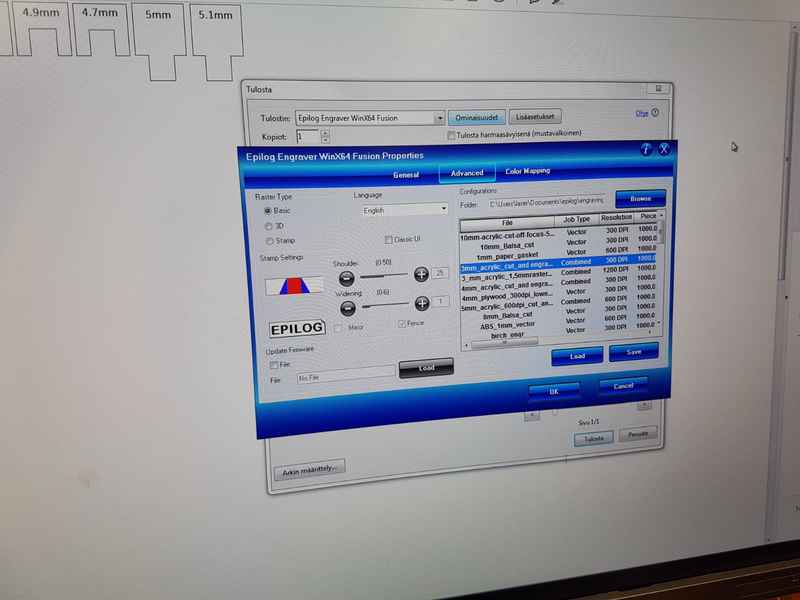The width and height of the screenshot is (800, 600).
Task: Increase Widening with the plus icon
Action: 422,304
